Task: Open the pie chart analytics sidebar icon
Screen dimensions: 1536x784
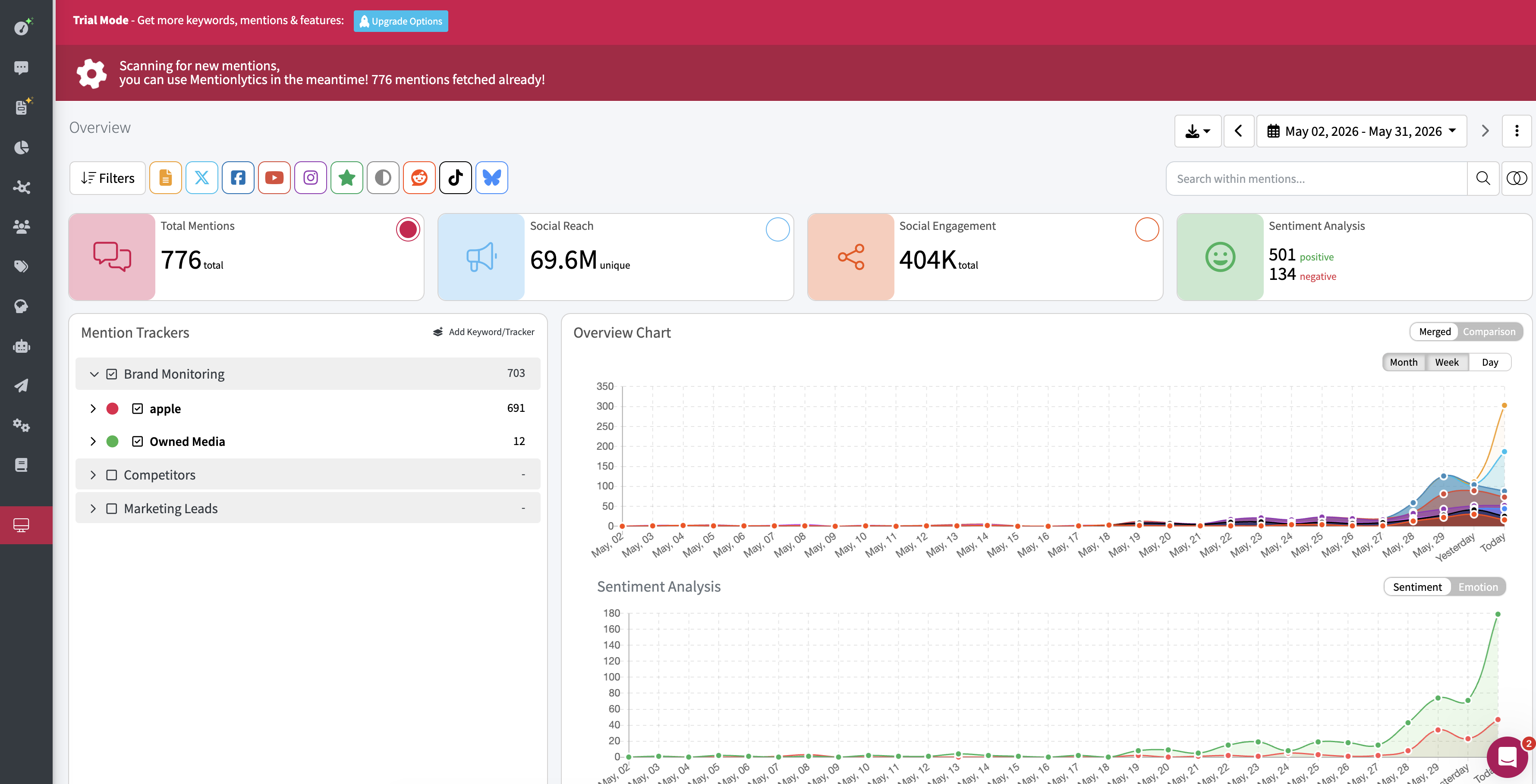Action: tap(22, 147)
